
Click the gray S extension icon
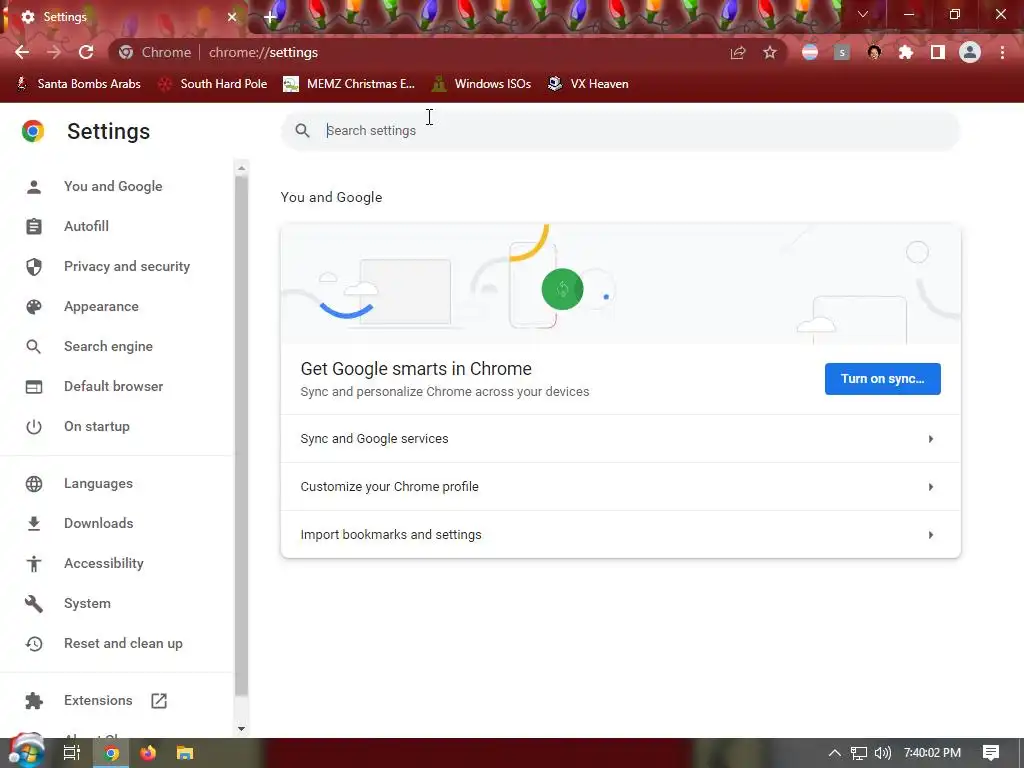pos(842,52)
